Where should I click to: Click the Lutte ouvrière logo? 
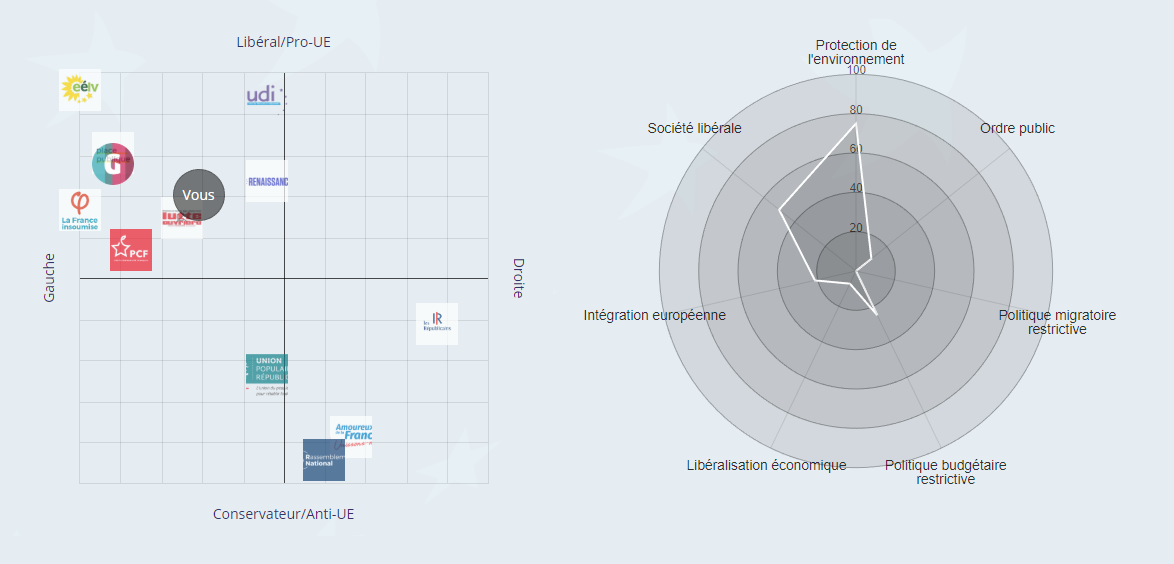[x=180, y=223]
